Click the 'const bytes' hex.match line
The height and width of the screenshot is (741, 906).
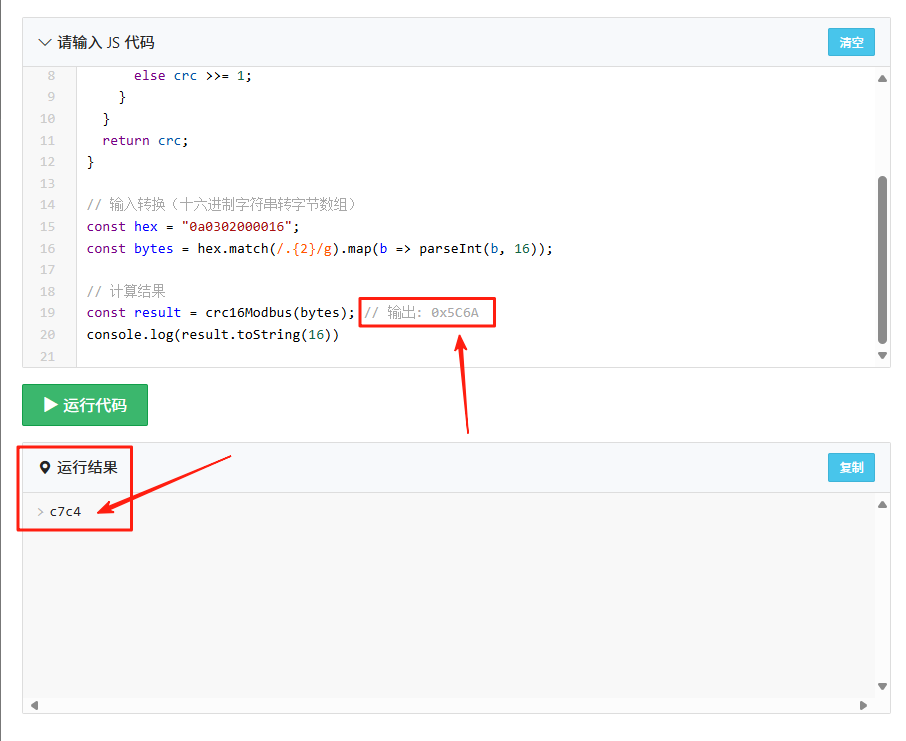320,249
